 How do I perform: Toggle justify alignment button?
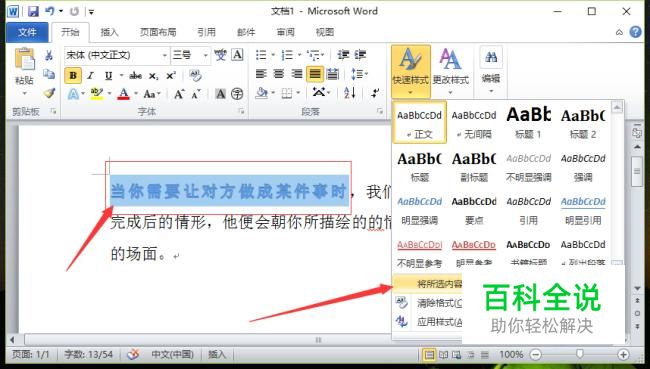coord(315,74)
